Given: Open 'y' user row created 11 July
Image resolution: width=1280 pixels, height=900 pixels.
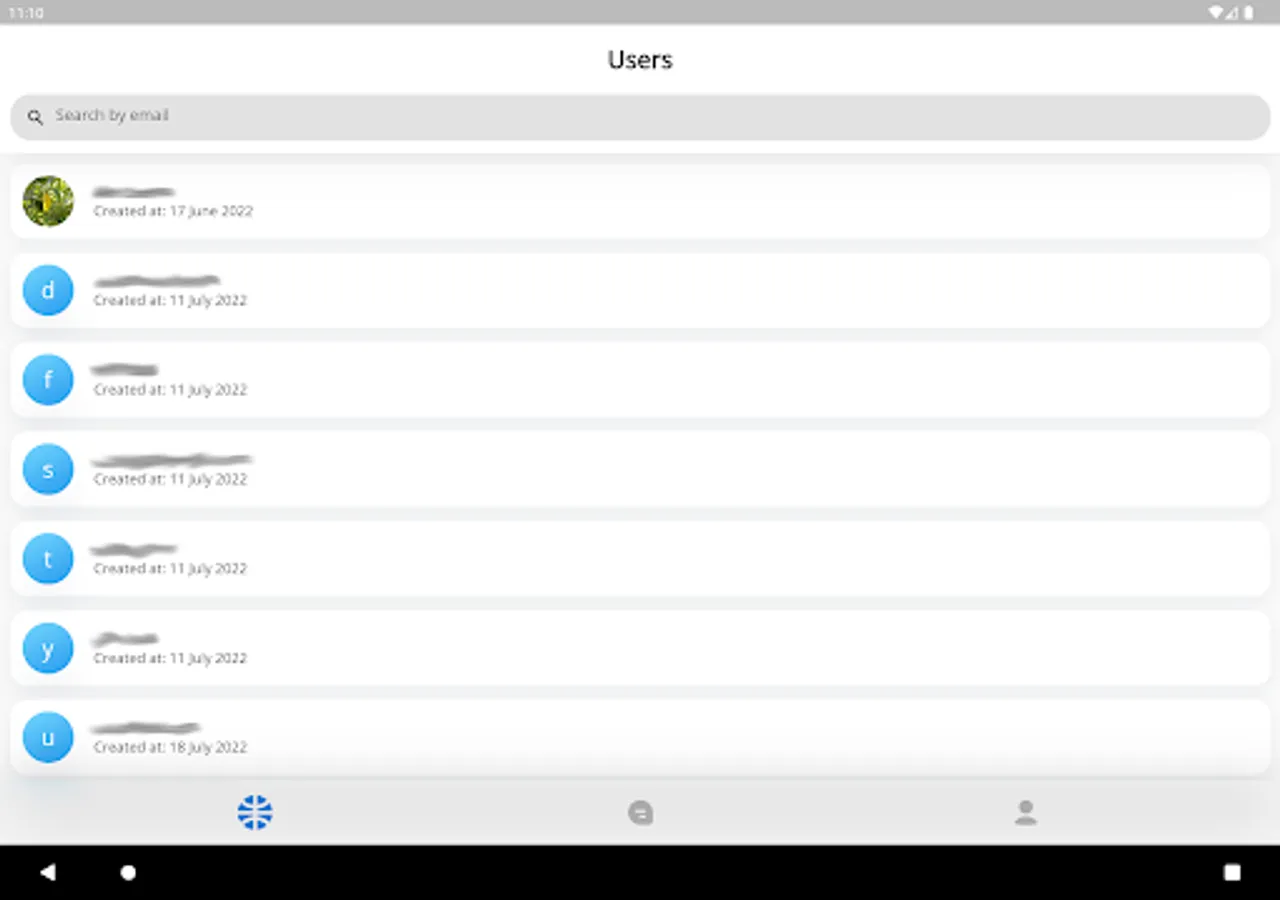Looking at the screenshot, I should point(640,648).
